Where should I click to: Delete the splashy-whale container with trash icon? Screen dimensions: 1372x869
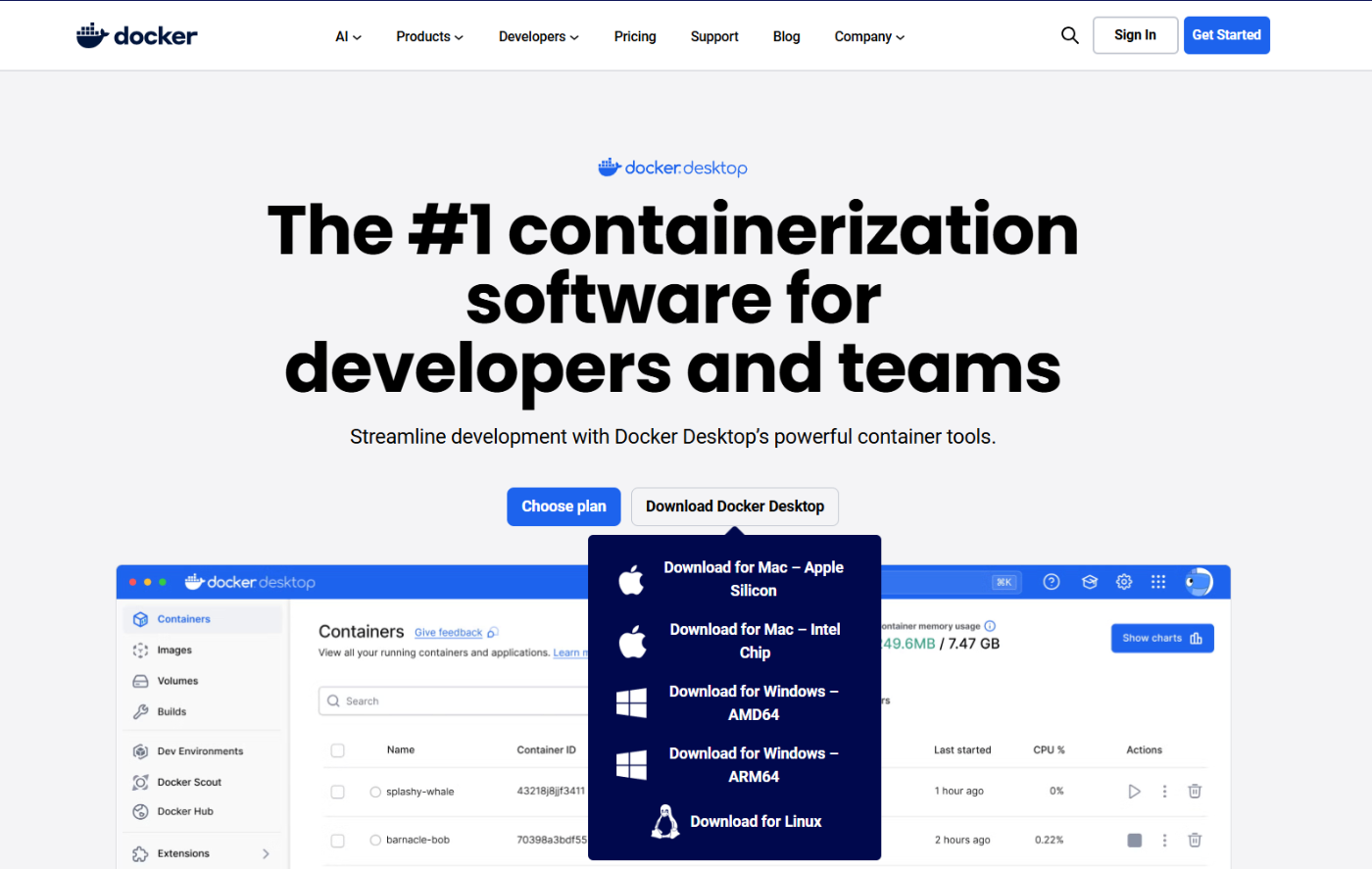1195,792
